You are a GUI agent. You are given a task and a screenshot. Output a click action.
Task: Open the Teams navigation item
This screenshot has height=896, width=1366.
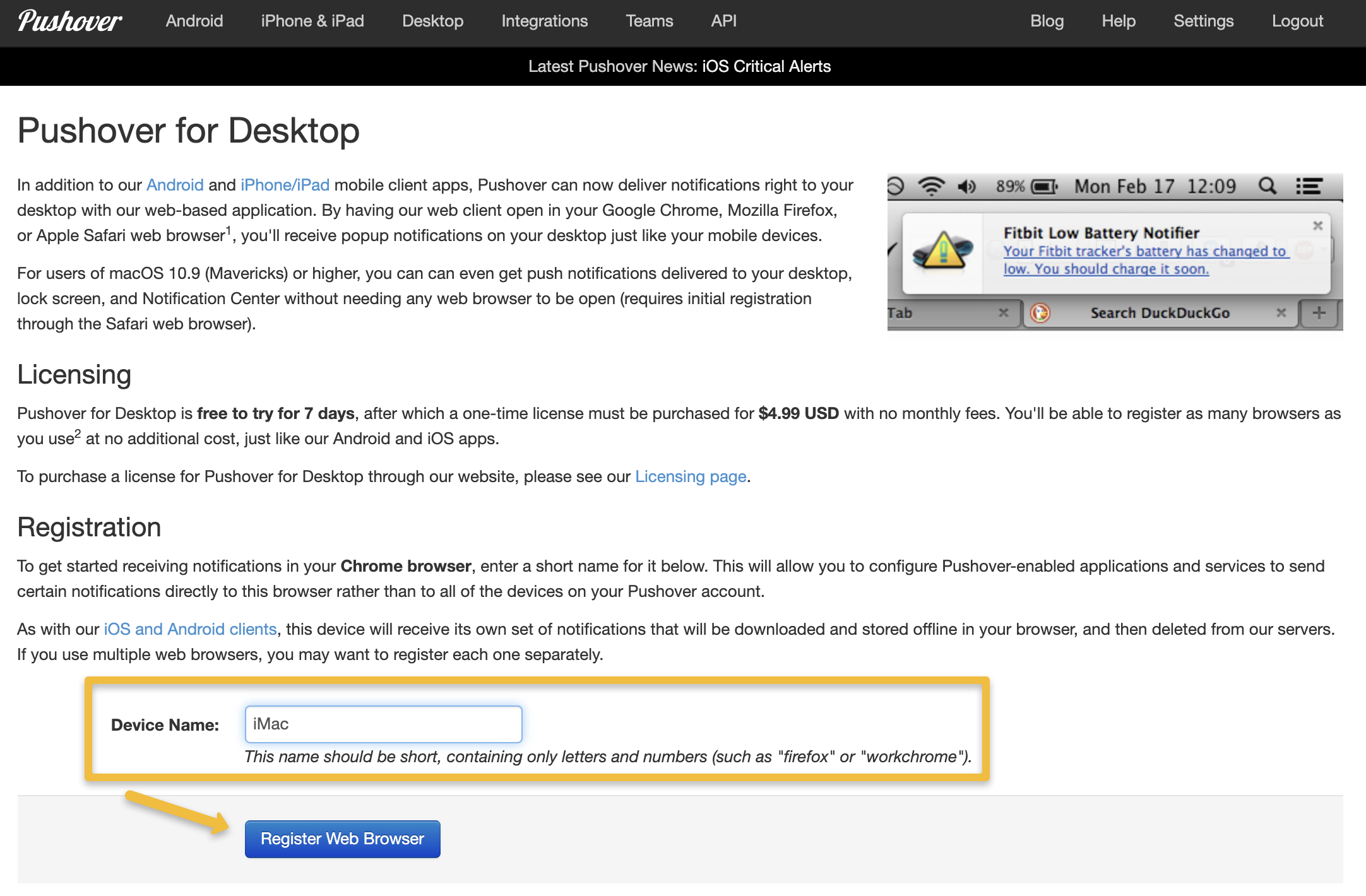pos(649,21)
